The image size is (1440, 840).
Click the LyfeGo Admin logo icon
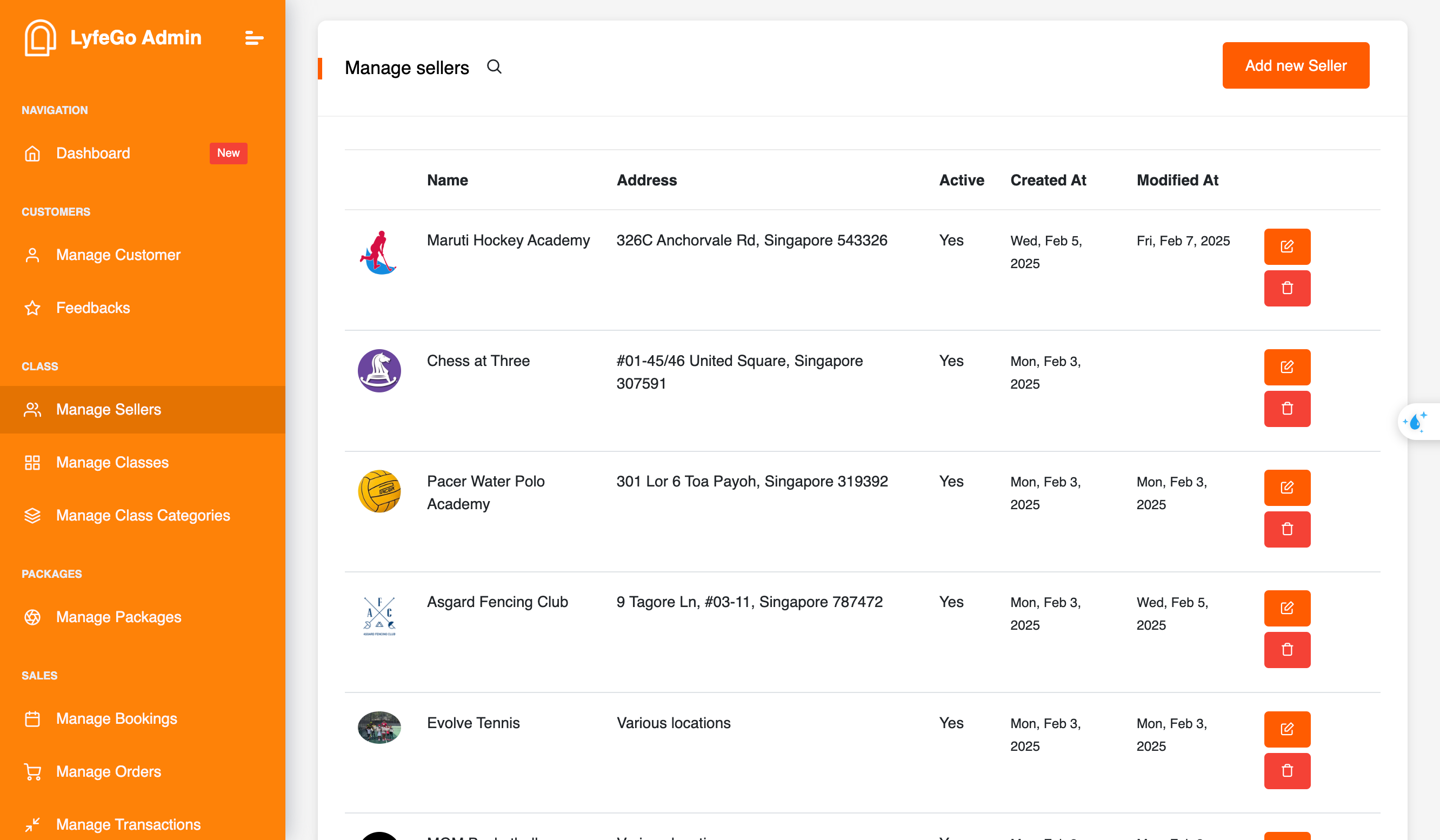coord(40,38)
